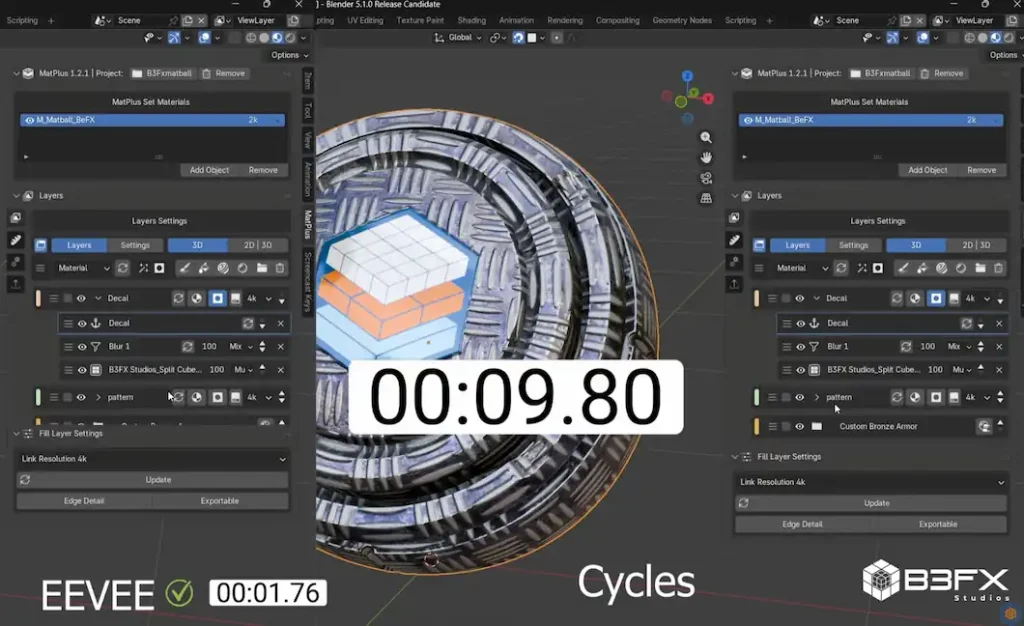Click the Exportable button in the left panel
The height and width of the screenshot is (626, 1024).
tap(220, 501)
